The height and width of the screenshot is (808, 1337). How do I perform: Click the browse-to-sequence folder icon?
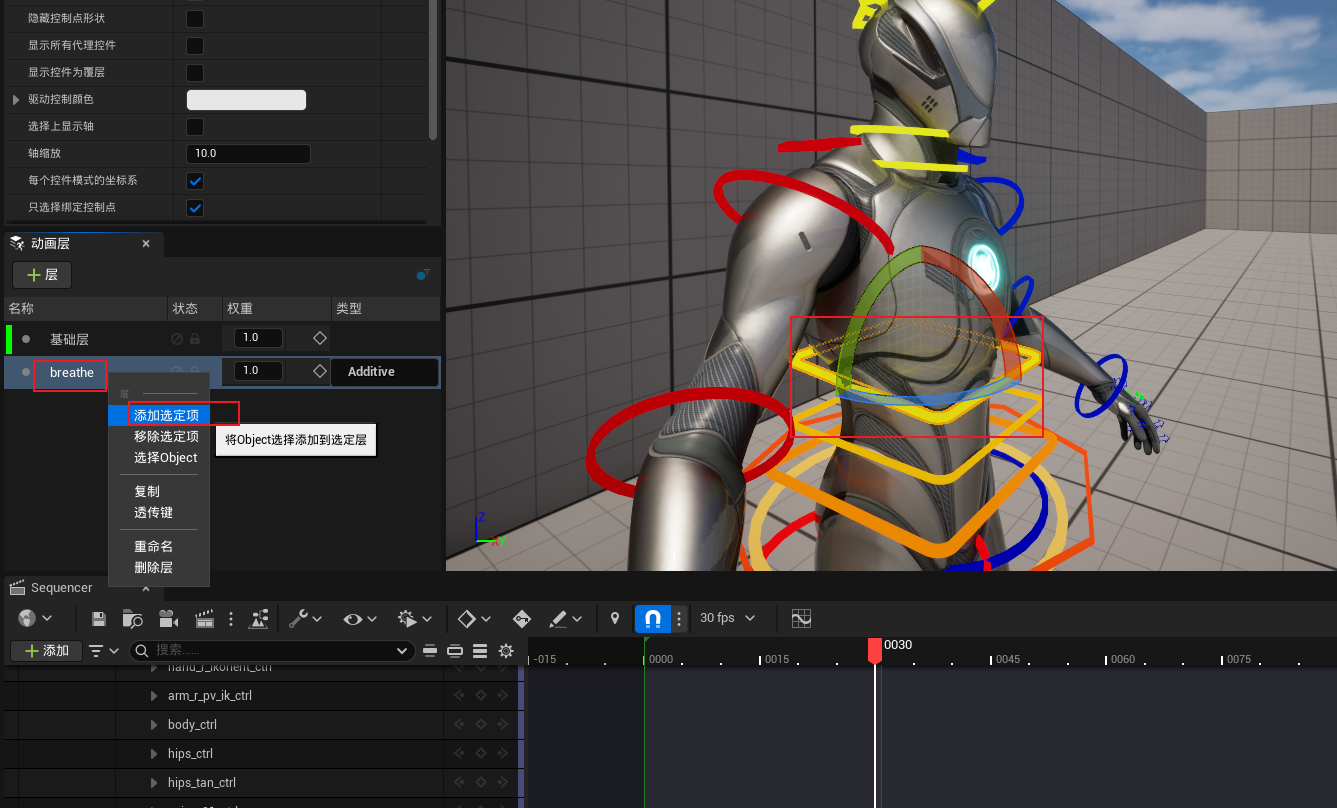(132, 619)
